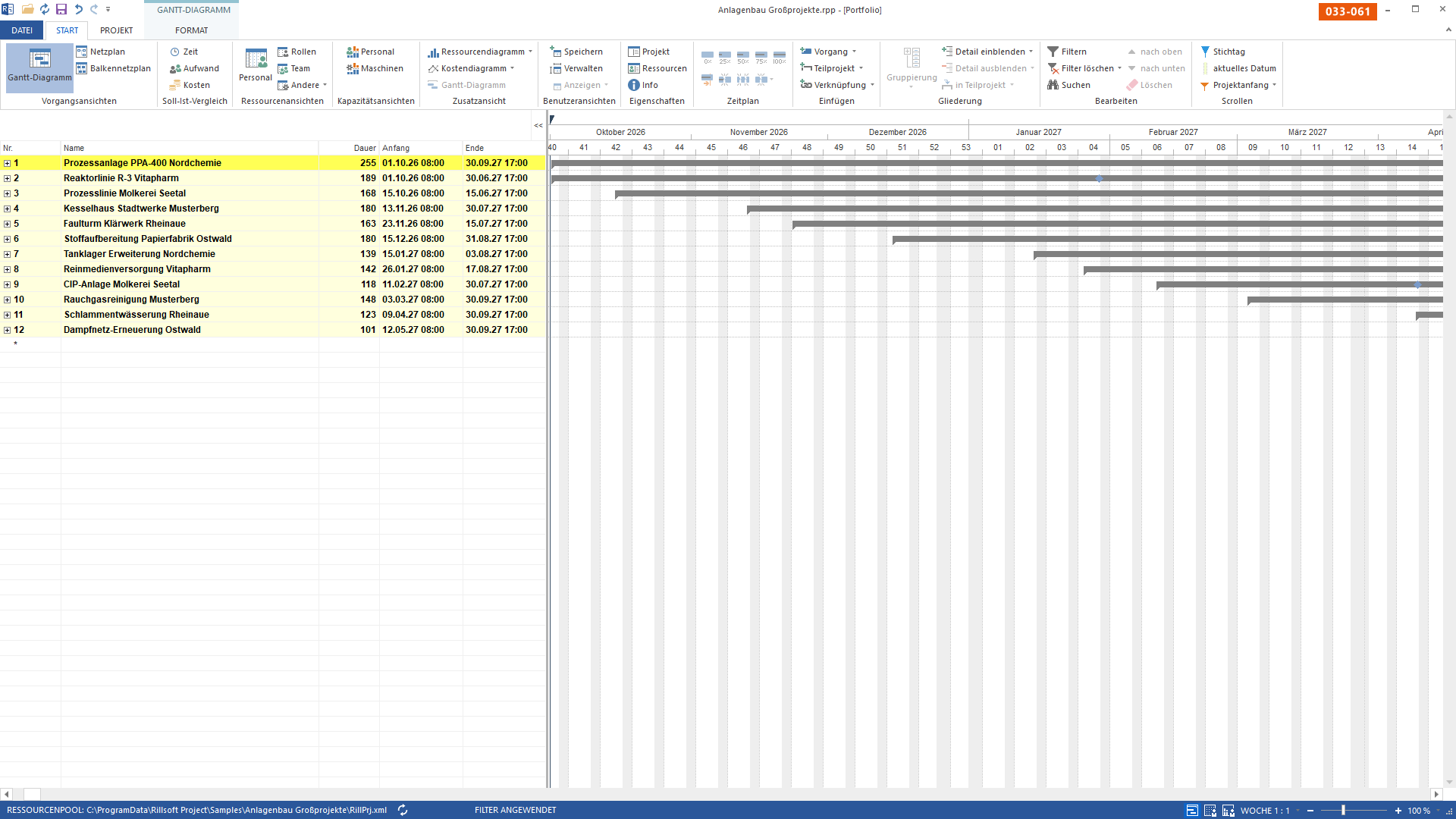This screenshot has width=1456, height=819.
Task: Click the refresh icon in status bar
Action: point(403,810)
